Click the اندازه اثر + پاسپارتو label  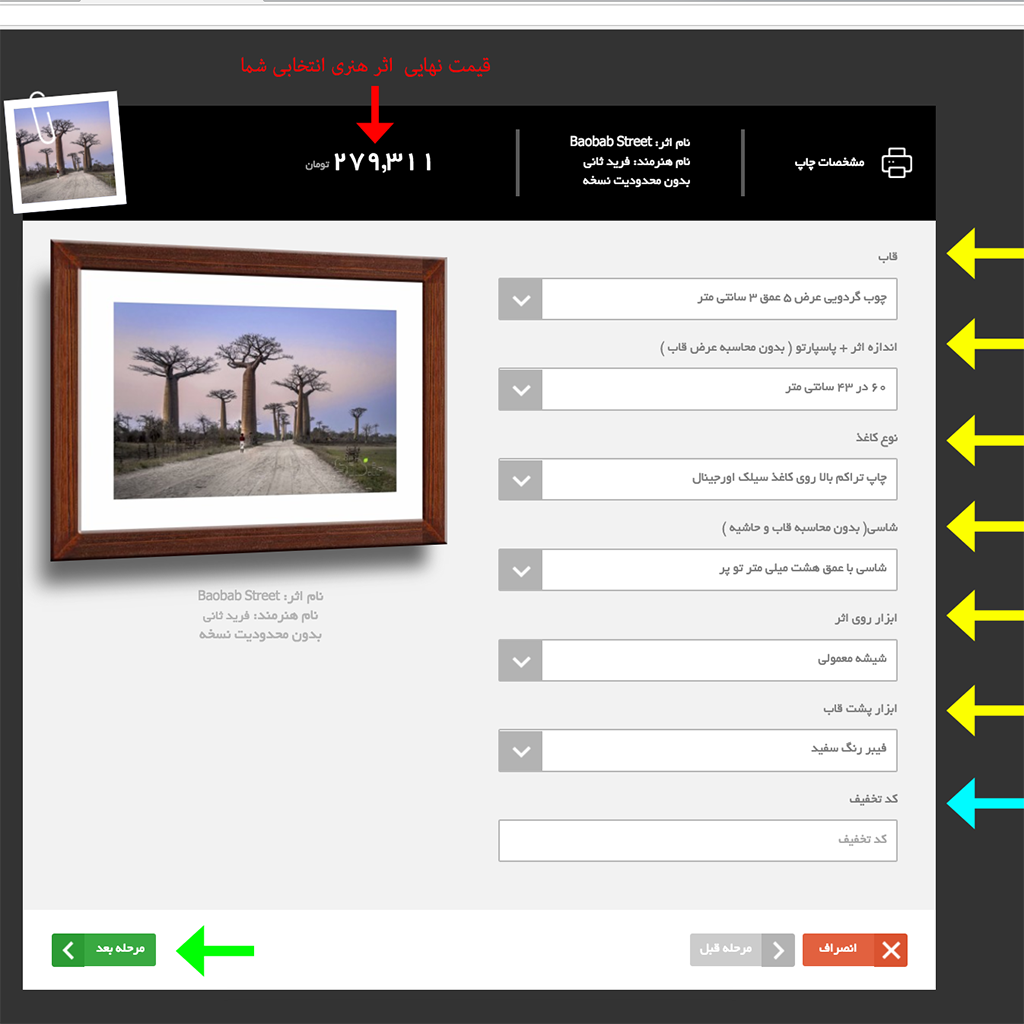click(778, 347)
